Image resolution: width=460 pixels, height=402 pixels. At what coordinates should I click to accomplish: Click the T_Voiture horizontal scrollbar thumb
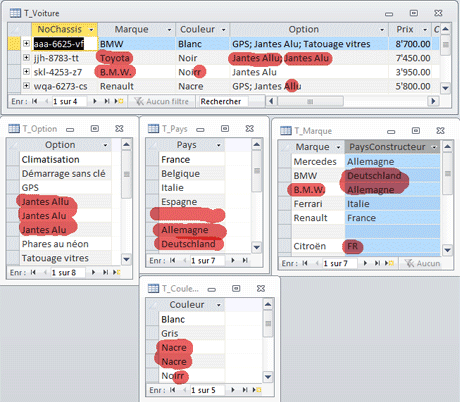point(310,101)
